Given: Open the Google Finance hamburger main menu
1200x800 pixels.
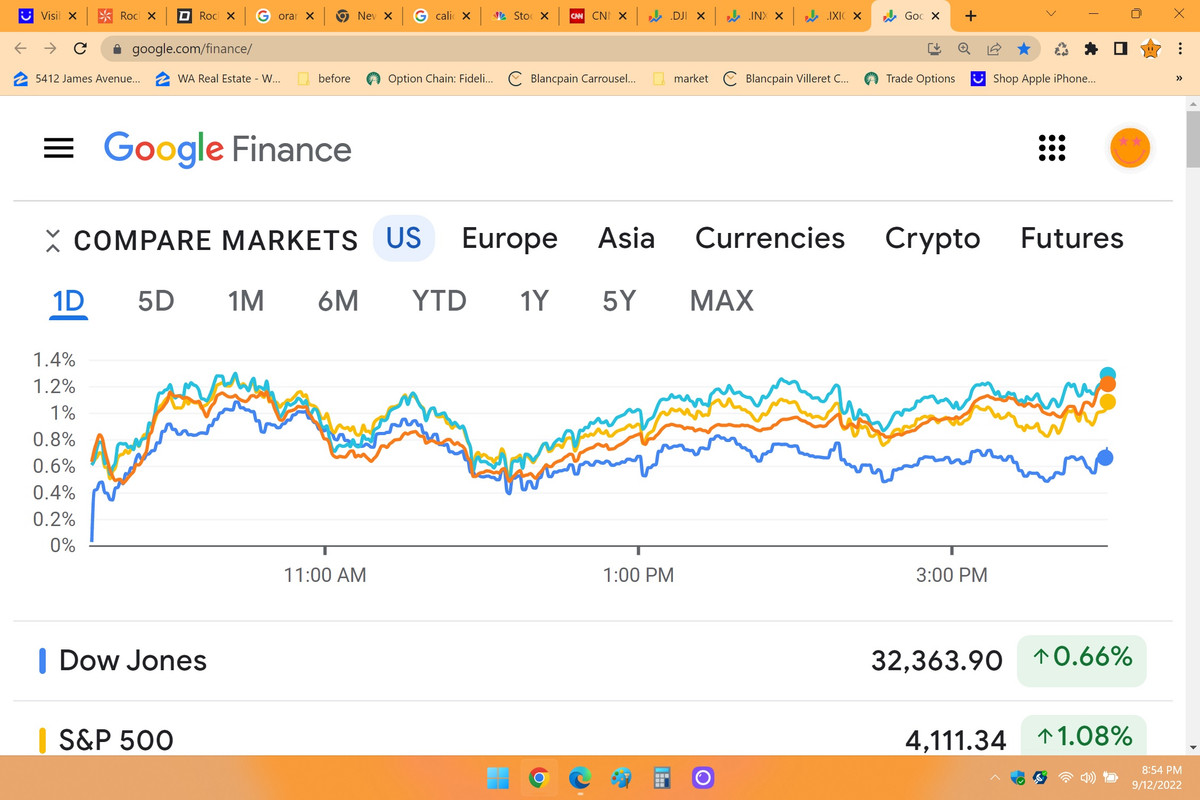Looking at the screenshot, I should coord(59,148).
